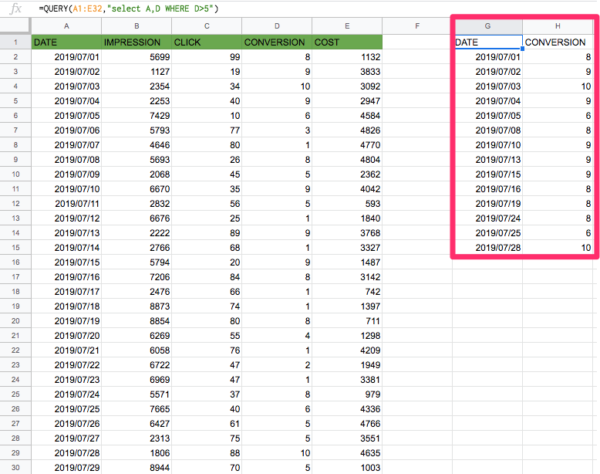The height and width of the screenshot is (474, 600).
Task: Click 2019/07/29 in column A
Action: click(67, 467)
